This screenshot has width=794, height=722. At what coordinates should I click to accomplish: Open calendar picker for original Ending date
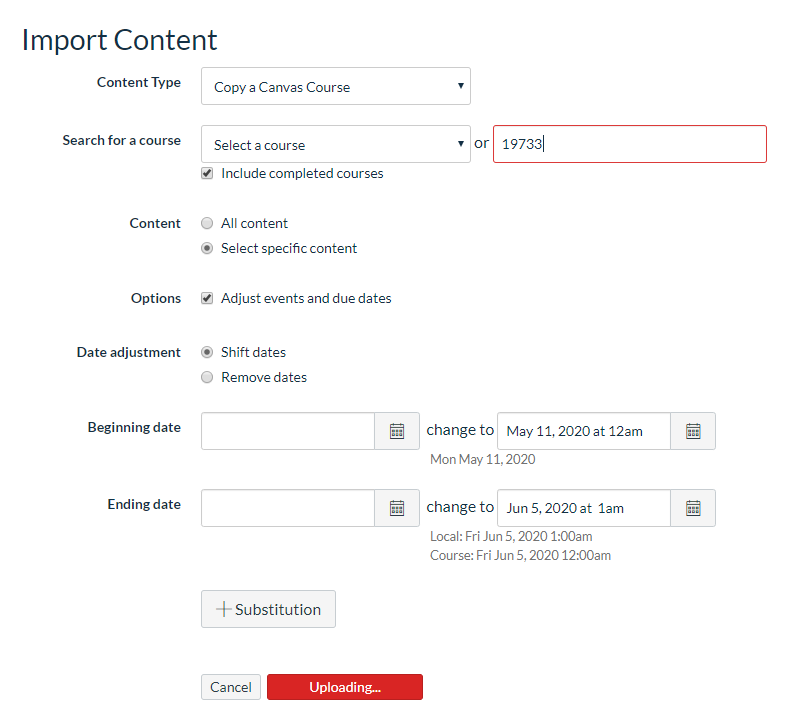396,508
